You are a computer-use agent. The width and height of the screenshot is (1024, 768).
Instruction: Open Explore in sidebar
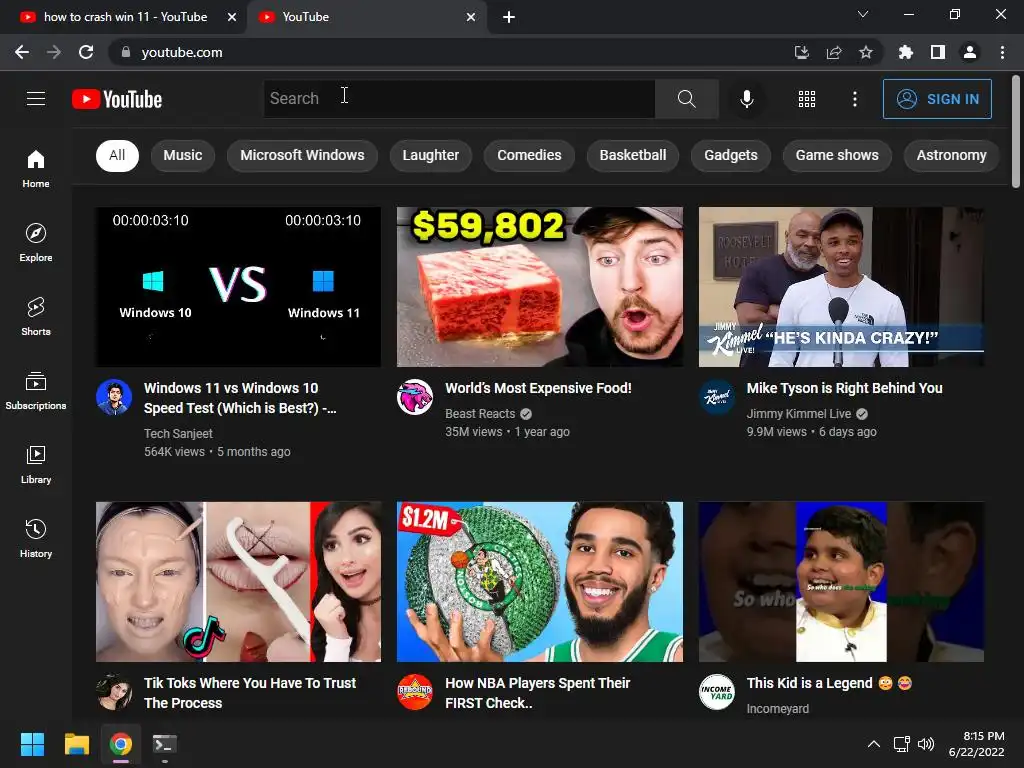[36, 242]
